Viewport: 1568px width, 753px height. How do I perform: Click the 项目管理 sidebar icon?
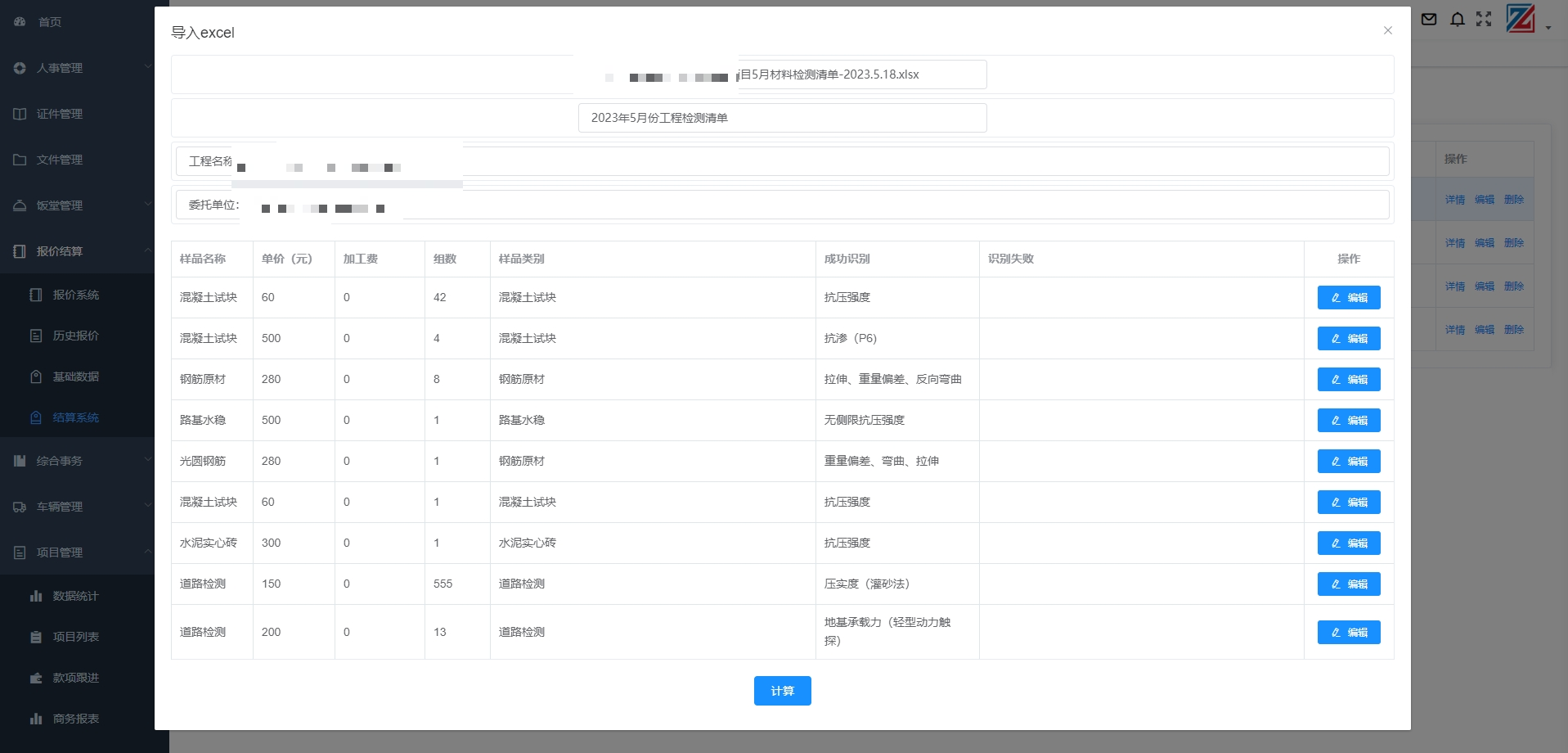(x=20, y=552)
